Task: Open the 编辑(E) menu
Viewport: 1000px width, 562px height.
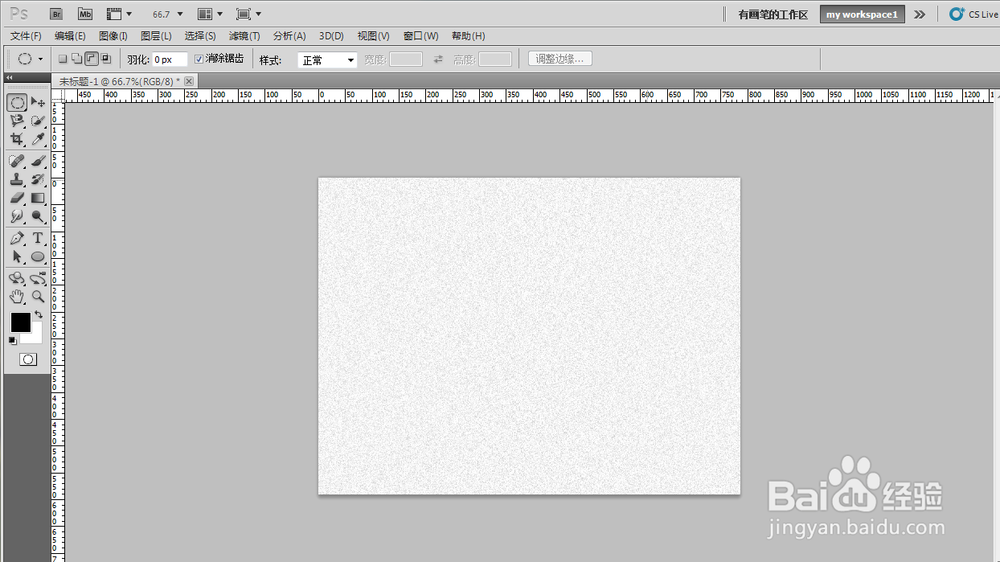Action: point(70,36)
